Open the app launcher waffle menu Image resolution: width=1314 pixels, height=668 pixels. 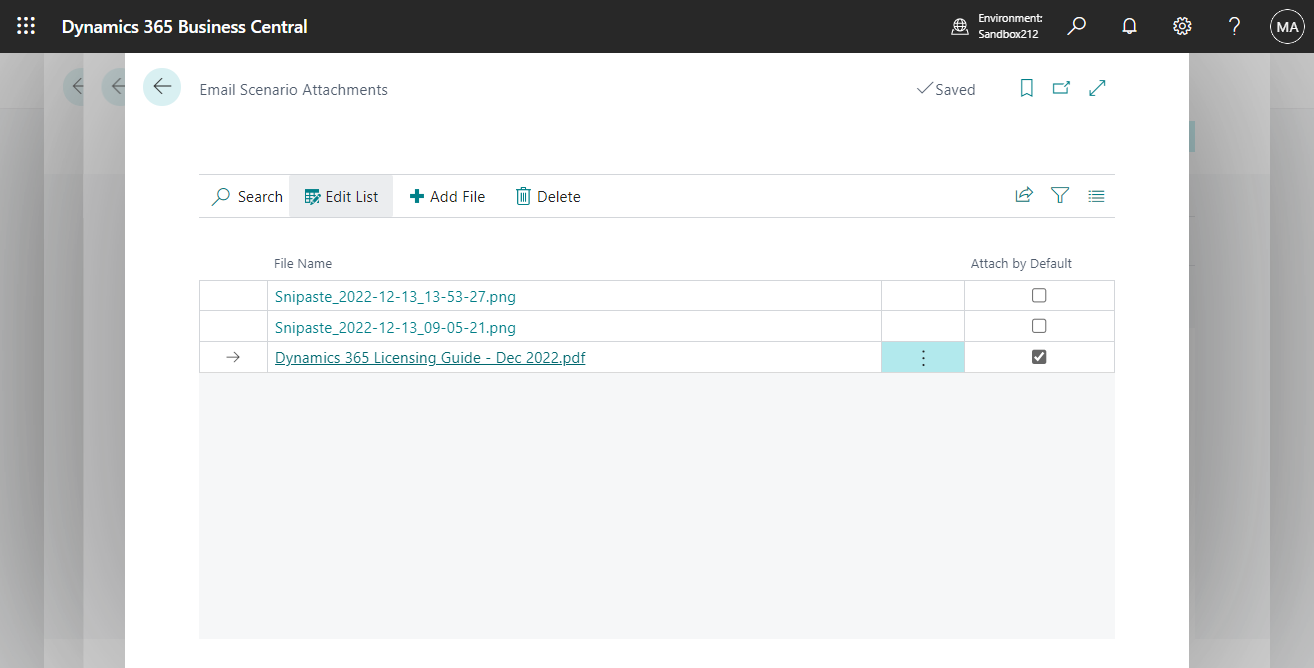[x=26, y=26]
